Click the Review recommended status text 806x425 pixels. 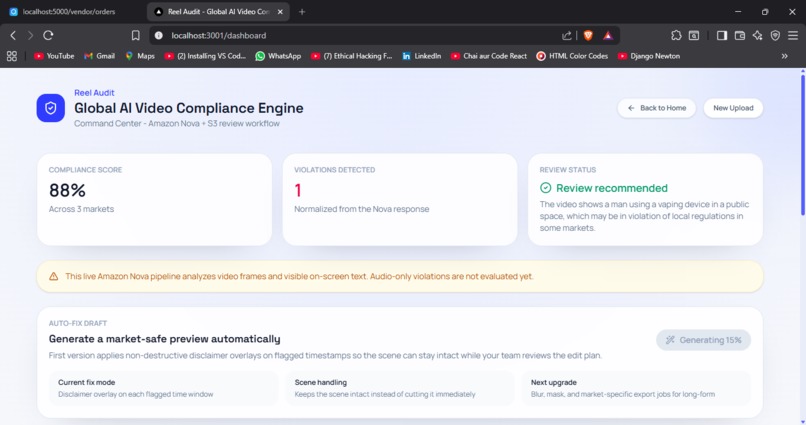pos(612,188)
